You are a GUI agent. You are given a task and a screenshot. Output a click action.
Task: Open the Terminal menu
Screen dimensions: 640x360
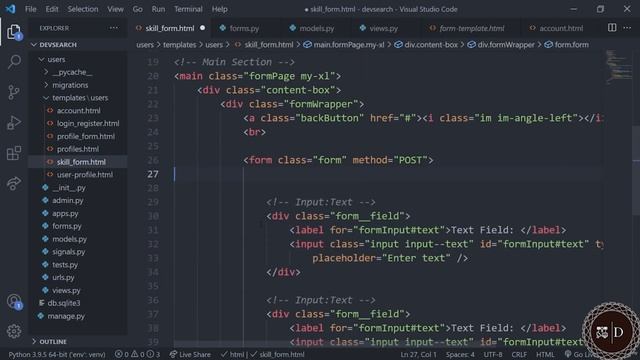[x=188, y=9]
